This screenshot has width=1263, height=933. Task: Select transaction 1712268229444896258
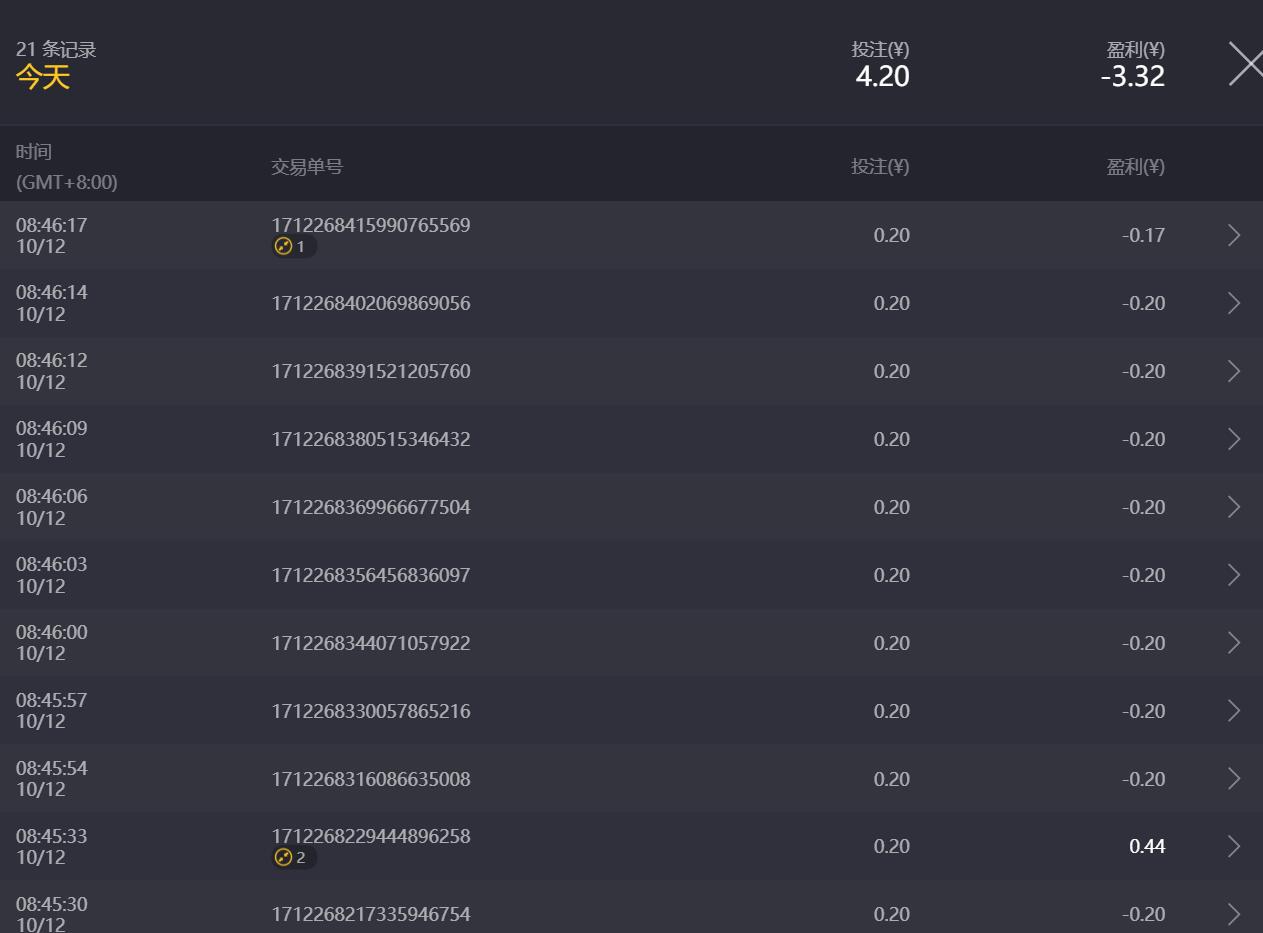[371, 836]
